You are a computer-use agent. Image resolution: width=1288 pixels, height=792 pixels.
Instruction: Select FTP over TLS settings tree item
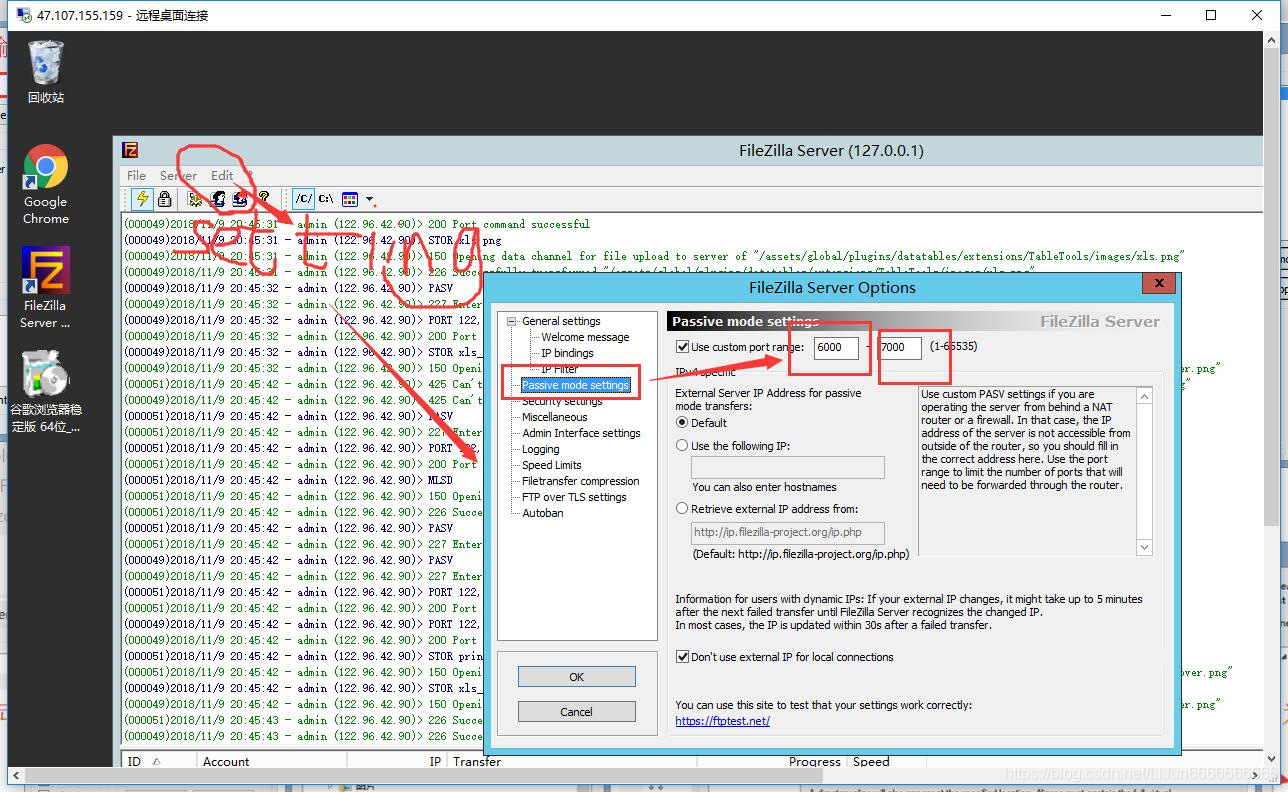point(574,497)
